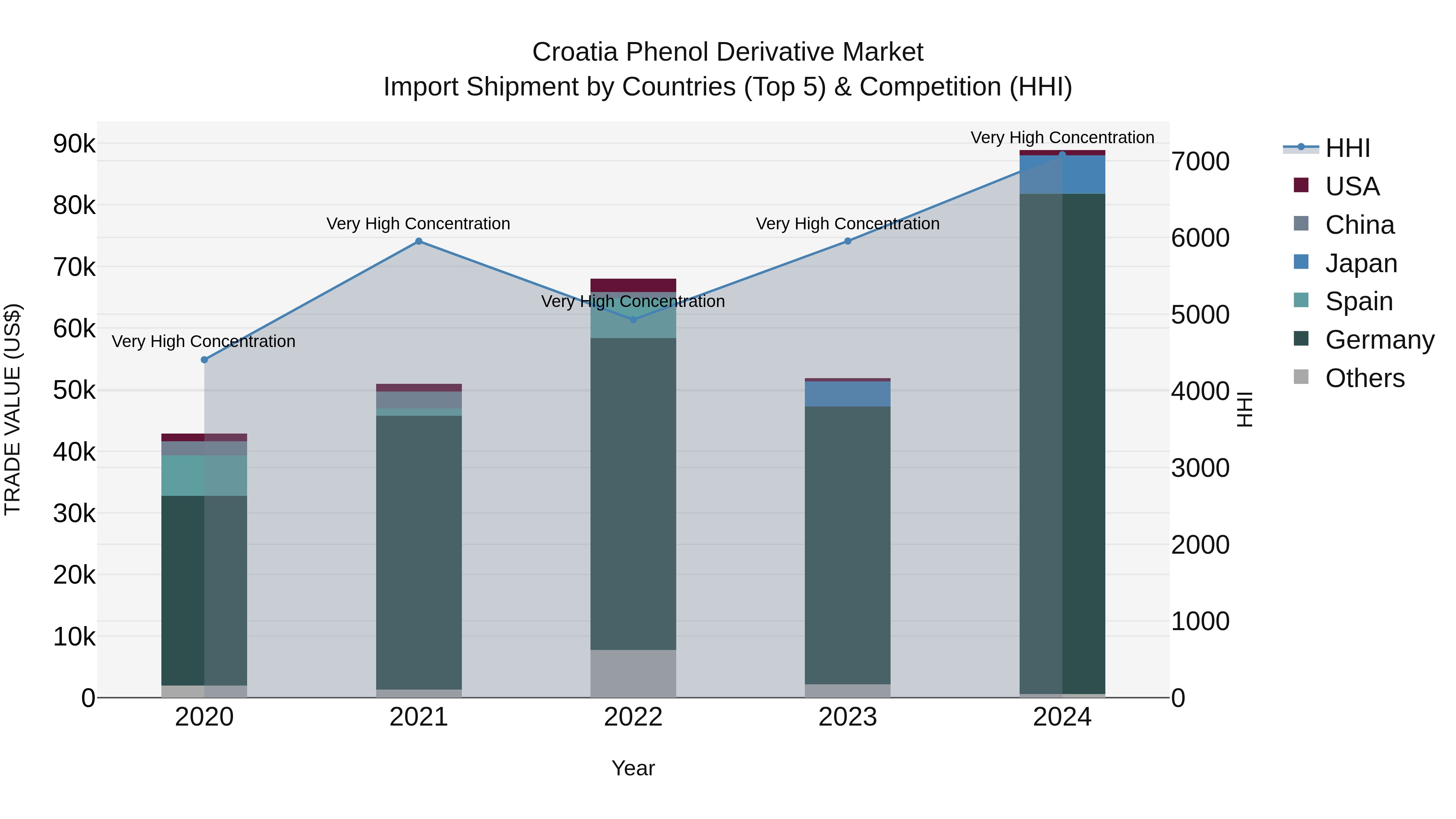1456x819 pixels.
Task: Click the Very High Concentration label above 2021
Action: pyautogui.click(x=418, y=224)
